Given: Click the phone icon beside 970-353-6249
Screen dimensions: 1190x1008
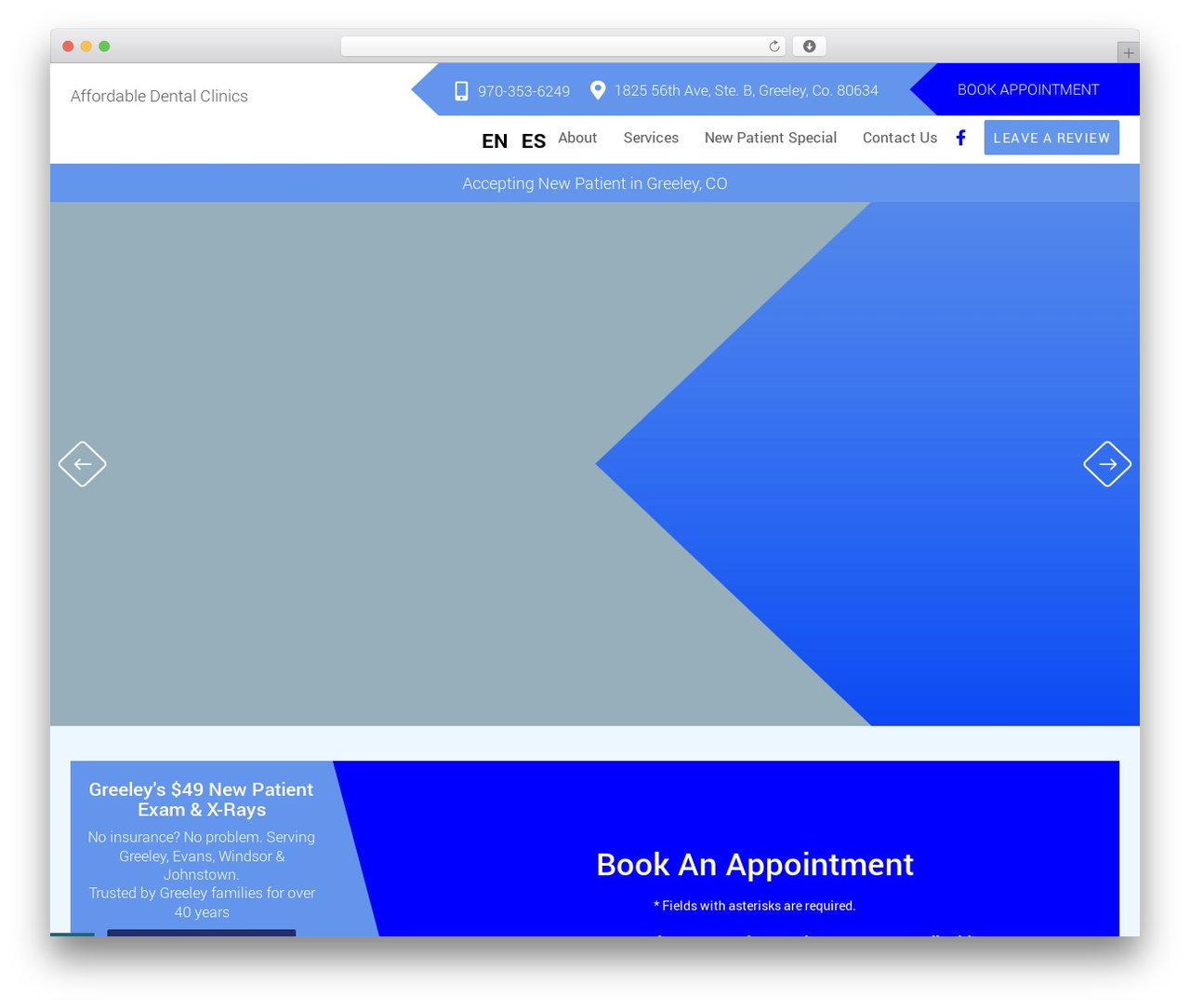Looking at the screenshot, I should tap(461, 90).
